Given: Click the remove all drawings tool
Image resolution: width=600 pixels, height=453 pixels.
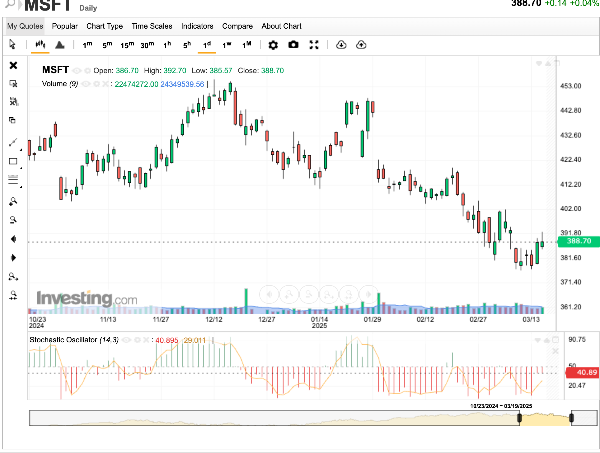Looking at the screenshot, I should [13, 101].
